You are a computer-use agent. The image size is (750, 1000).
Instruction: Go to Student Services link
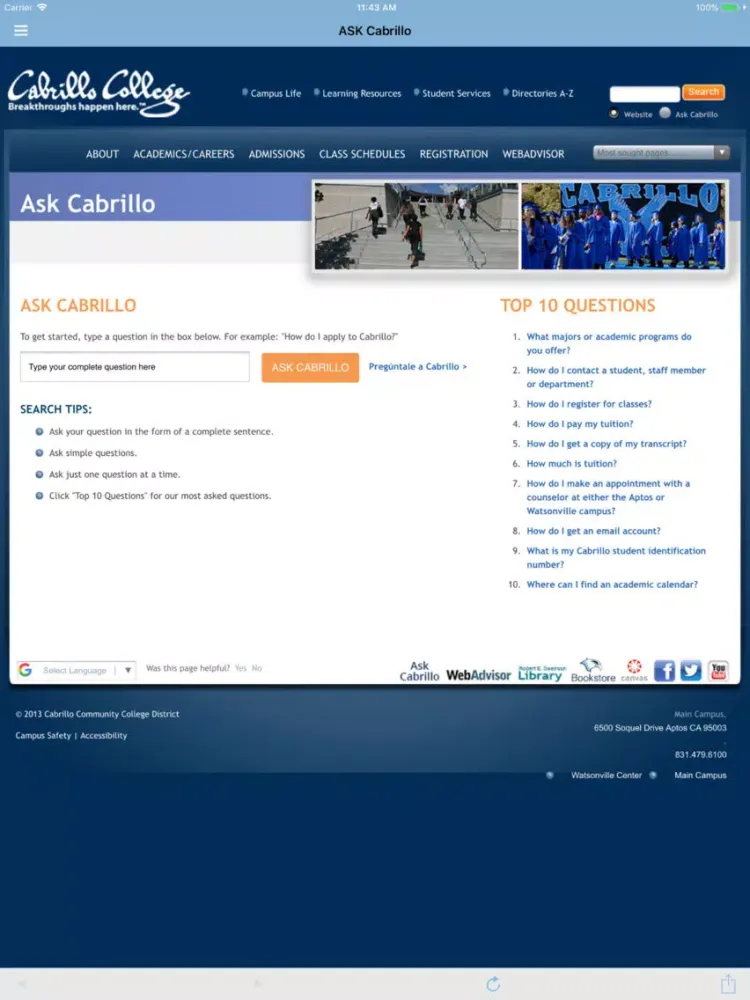point(456,93)
